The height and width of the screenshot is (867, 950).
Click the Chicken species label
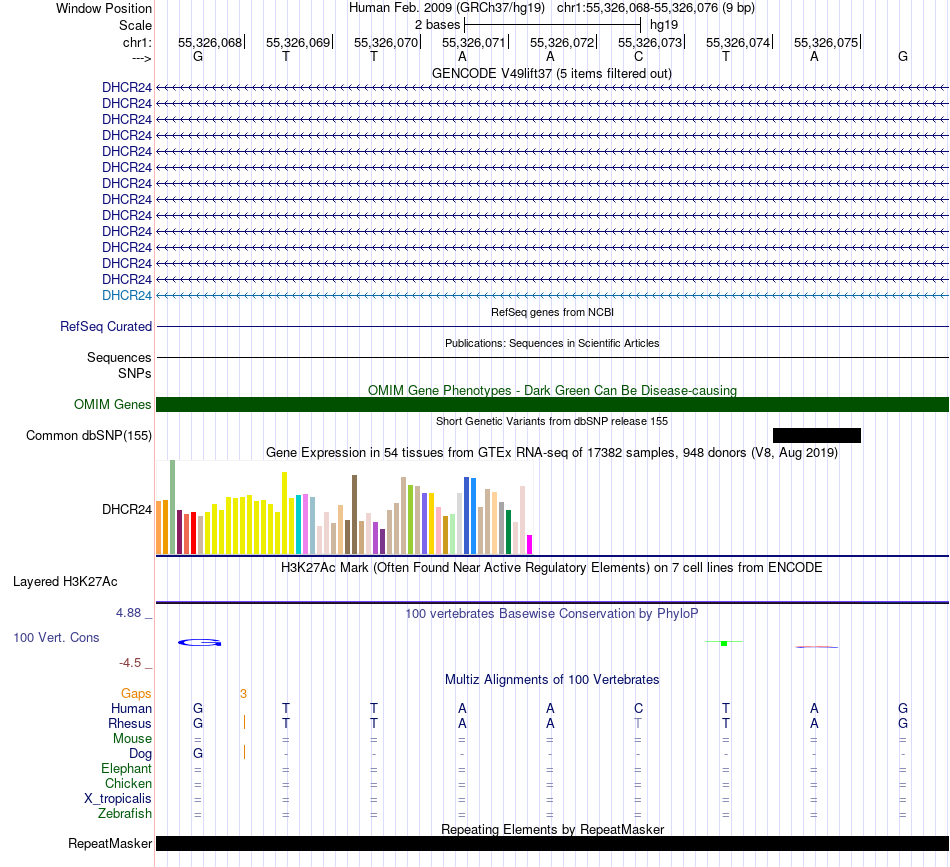click(128, 783)
